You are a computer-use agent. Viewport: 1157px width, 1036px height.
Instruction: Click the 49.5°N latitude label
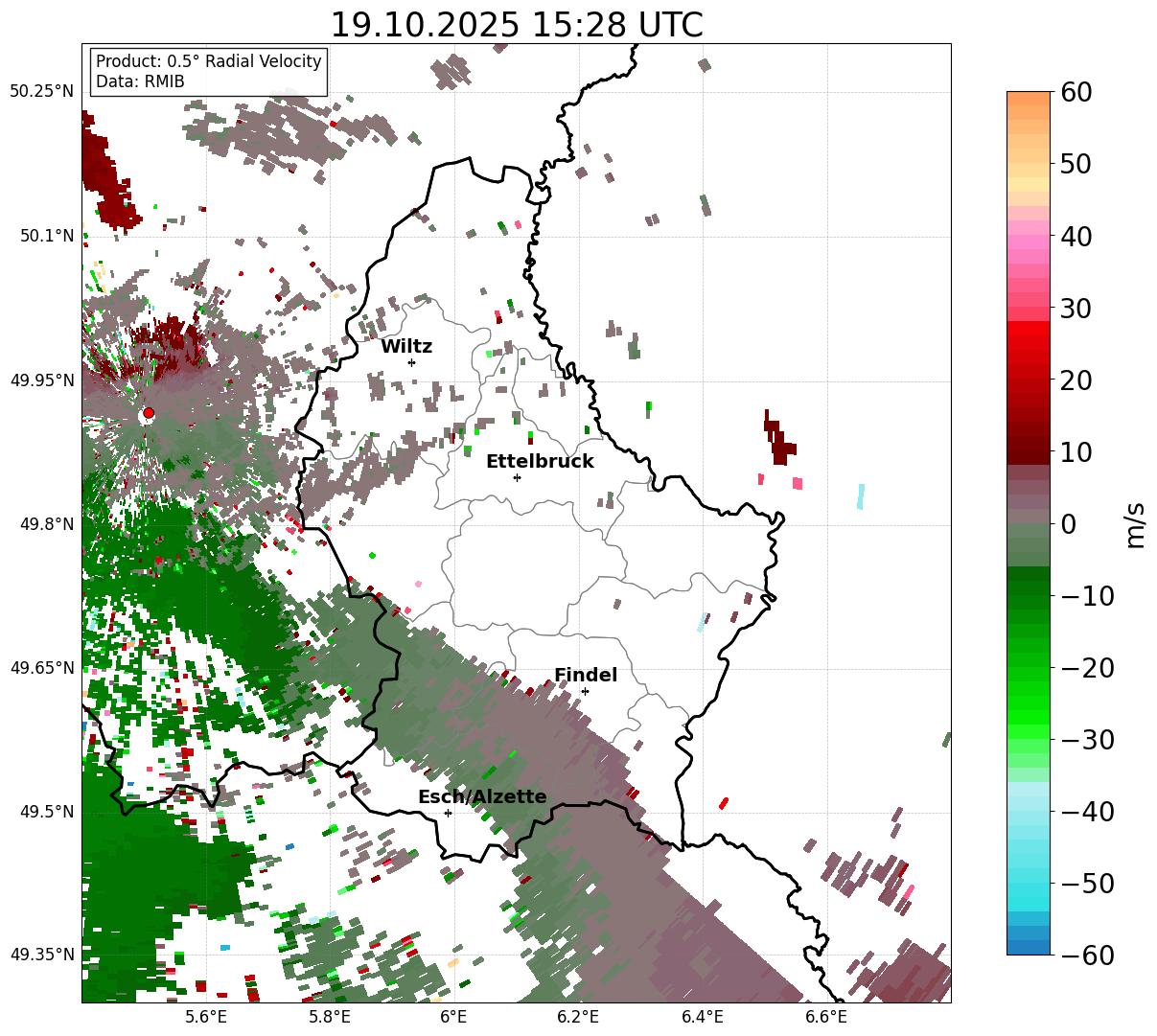46,812
